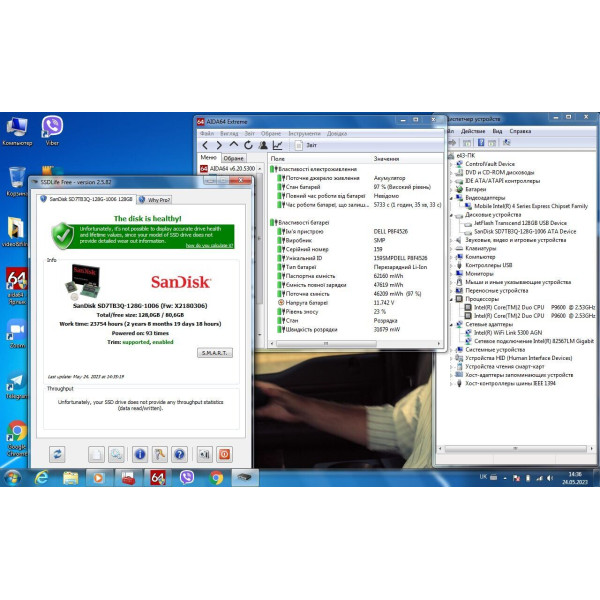The width and height of the screenshot is (600, 600).
Task: Open Google Chrome desktop shortcut
Action: pyautogui.click(x=17, y=438)
